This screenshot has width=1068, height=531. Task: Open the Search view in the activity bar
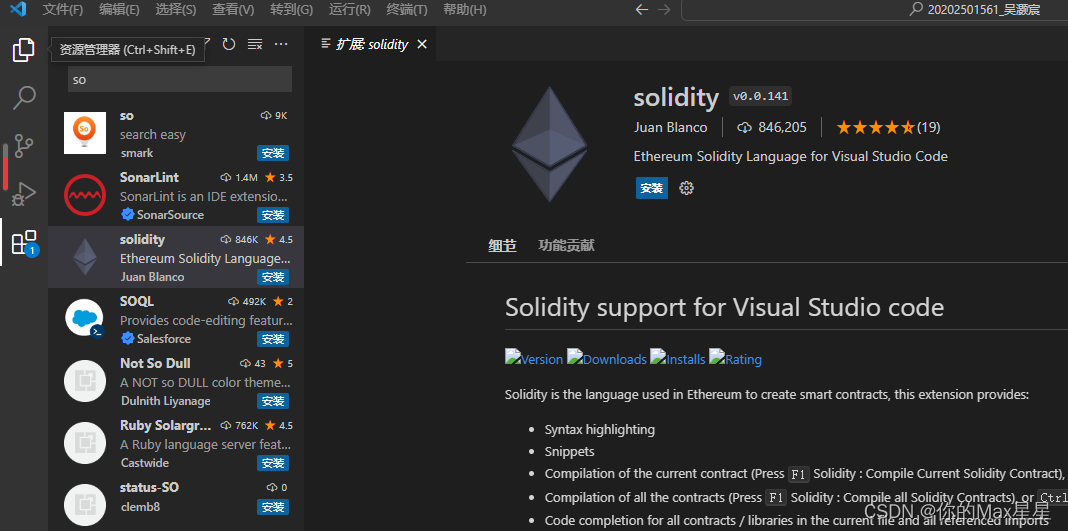tap(24, 98)
